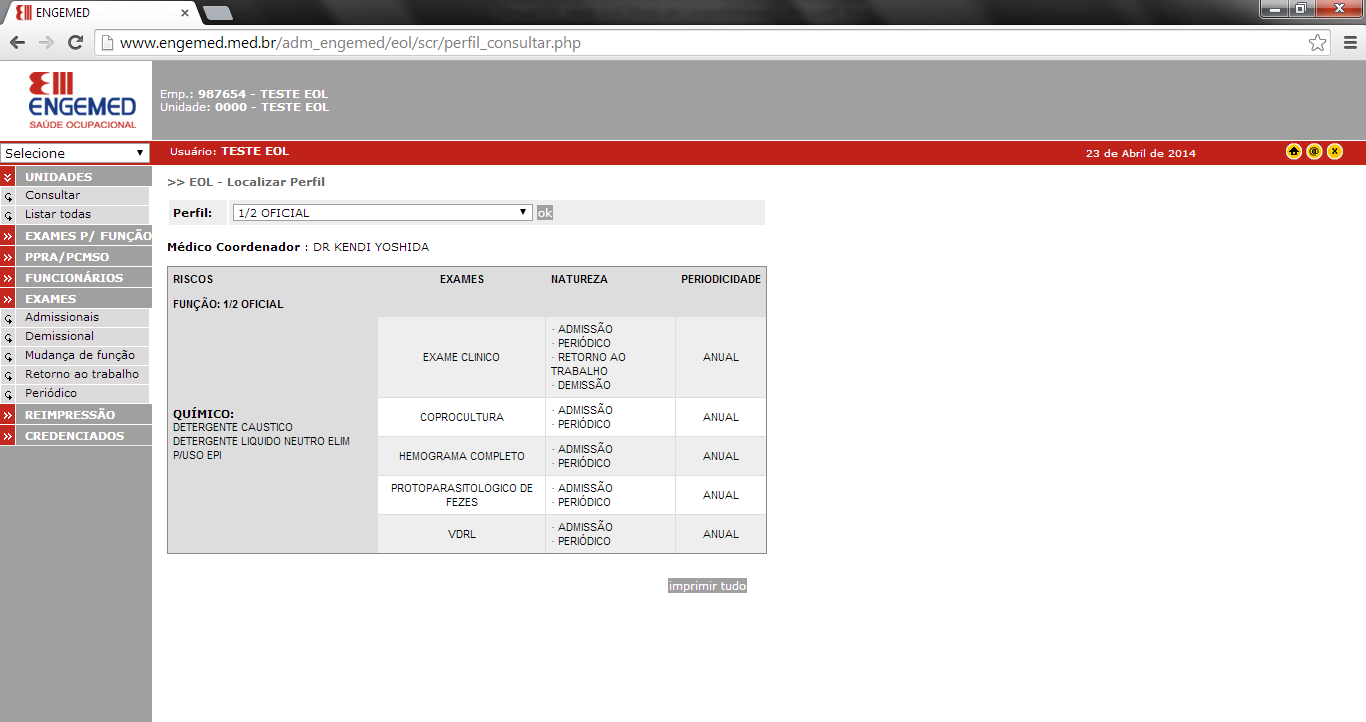Open the PPRA/PCMSO menu section

tap(67, 257)
